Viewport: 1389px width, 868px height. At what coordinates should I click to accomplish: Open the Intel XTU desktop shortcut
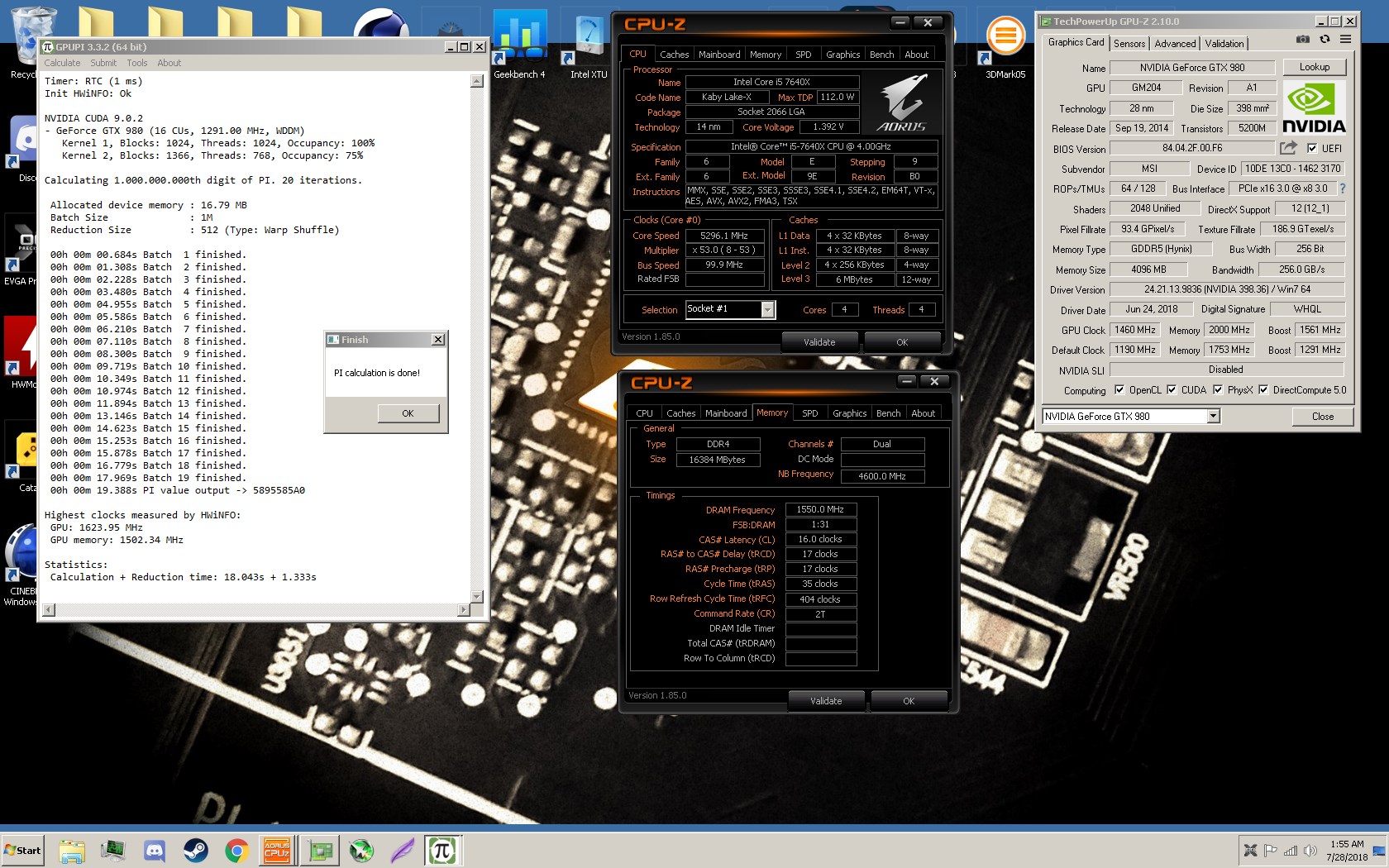[589, 44]
